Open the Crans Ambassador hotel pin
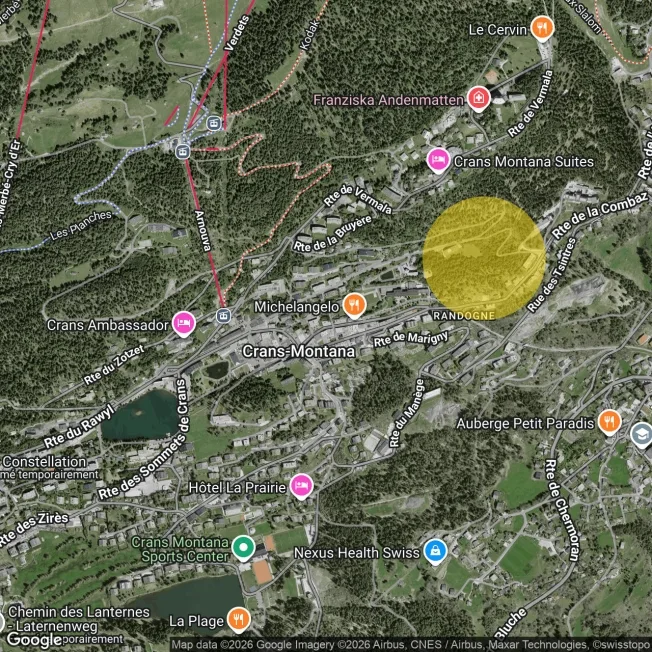The width and height of the screenshot is (652, 652). (184, 324)
